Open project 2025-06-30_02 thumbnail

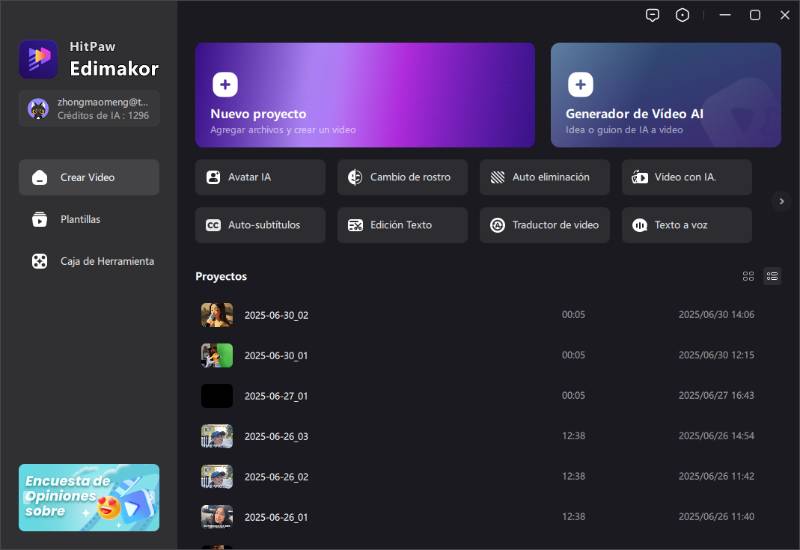[x=217, y=315]
